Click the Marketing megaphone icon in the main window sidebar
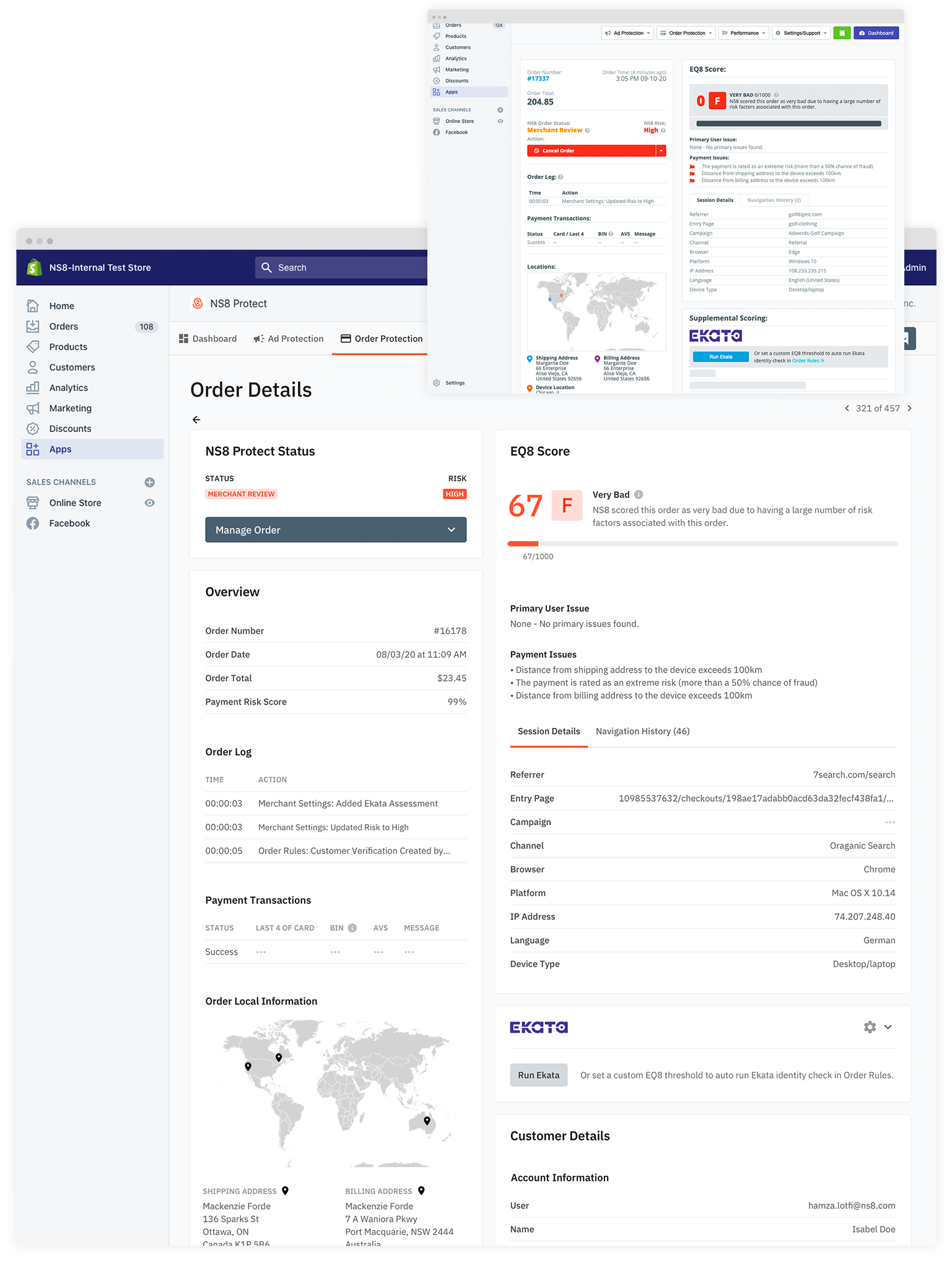952x1262 pixels. pyautogui.click(x=33, y=408)
